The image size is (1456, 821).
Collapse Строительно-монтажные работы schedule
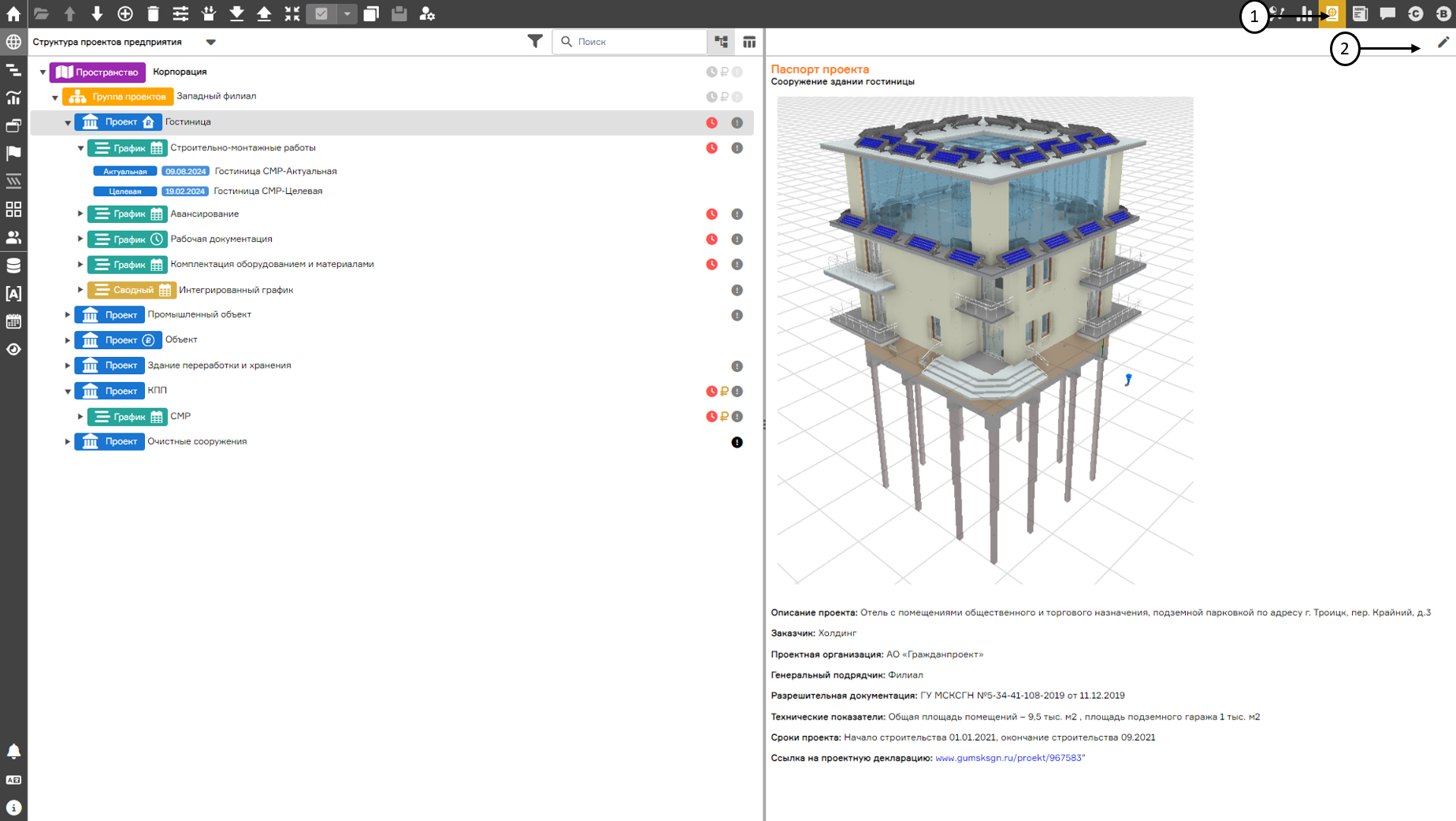point(80,148)
